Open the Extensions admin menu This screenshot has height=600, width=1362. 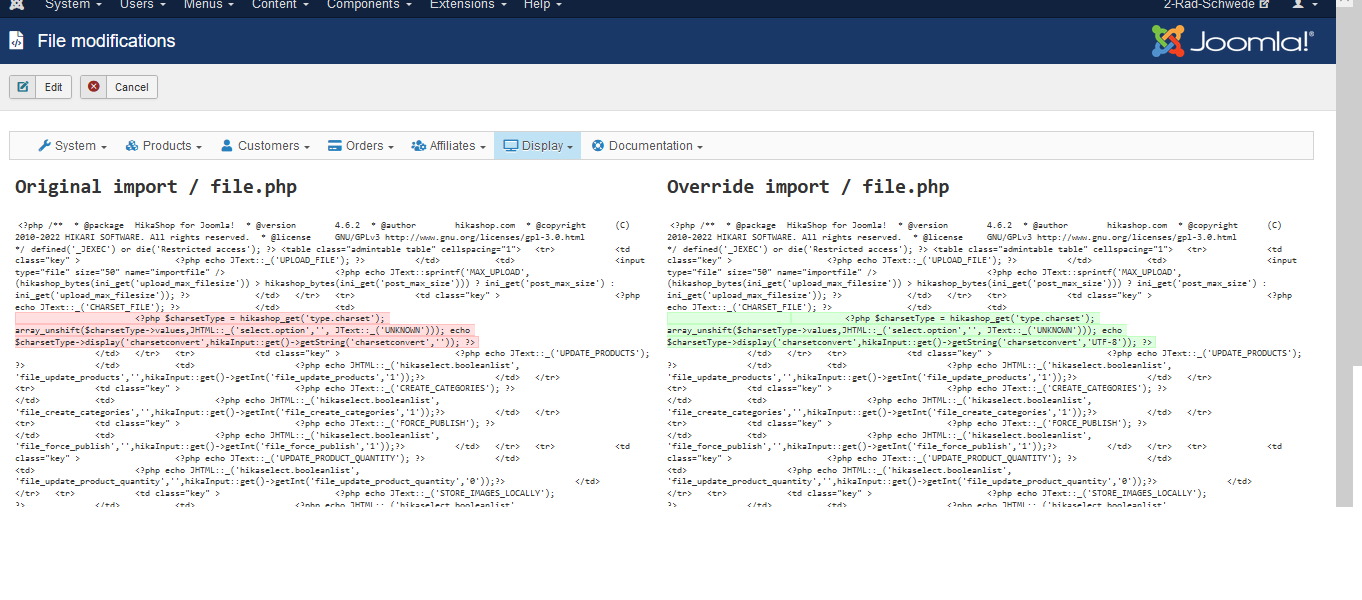pyautogui.click(x=467, y=5)
